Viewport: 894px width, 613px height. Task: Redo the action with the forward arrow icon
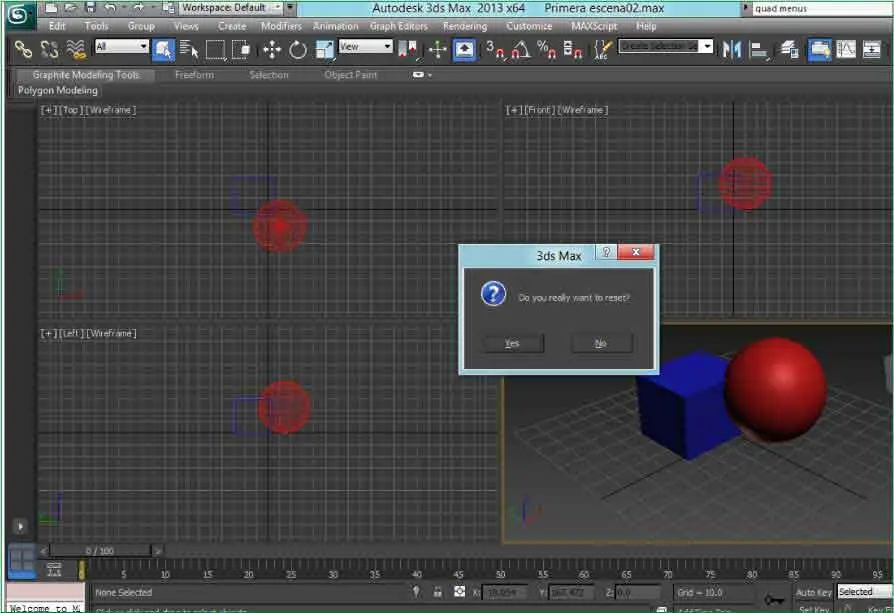[138, 8]
